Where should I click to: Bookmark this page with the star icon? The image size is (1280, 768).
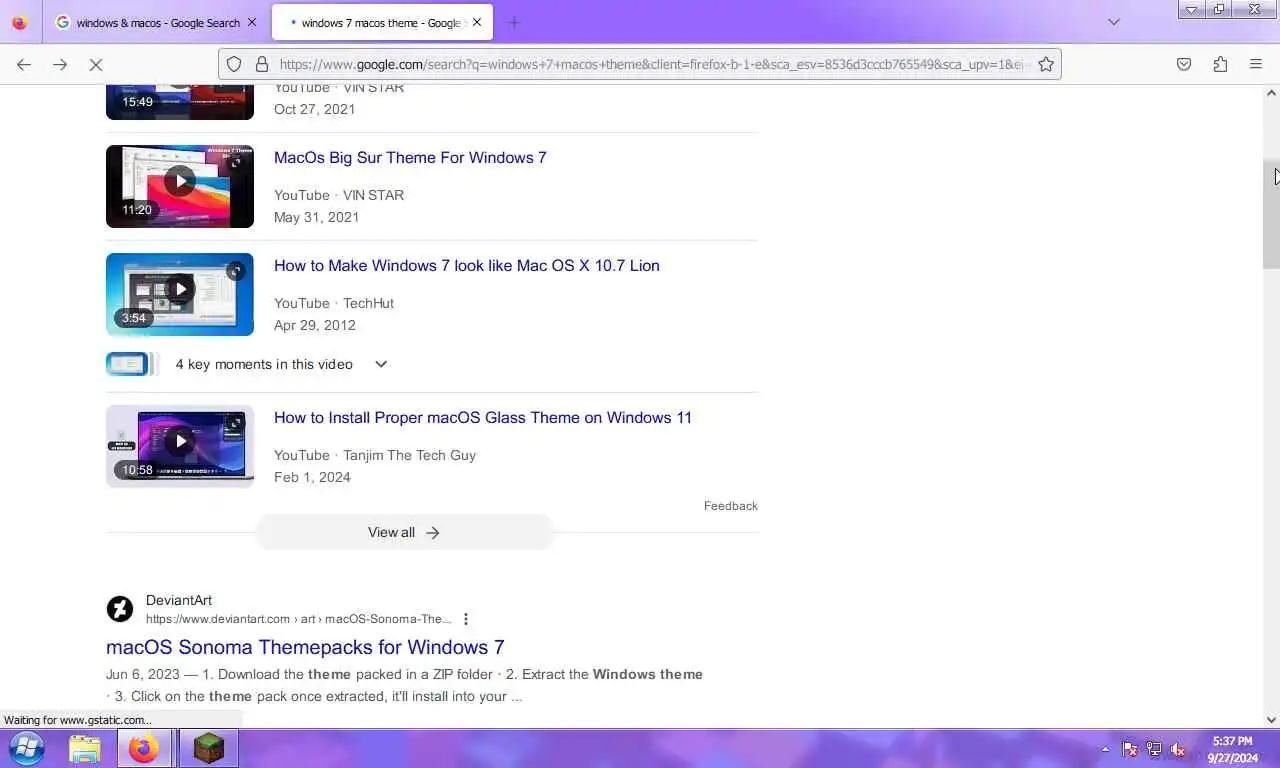[x=1046, y=64]
